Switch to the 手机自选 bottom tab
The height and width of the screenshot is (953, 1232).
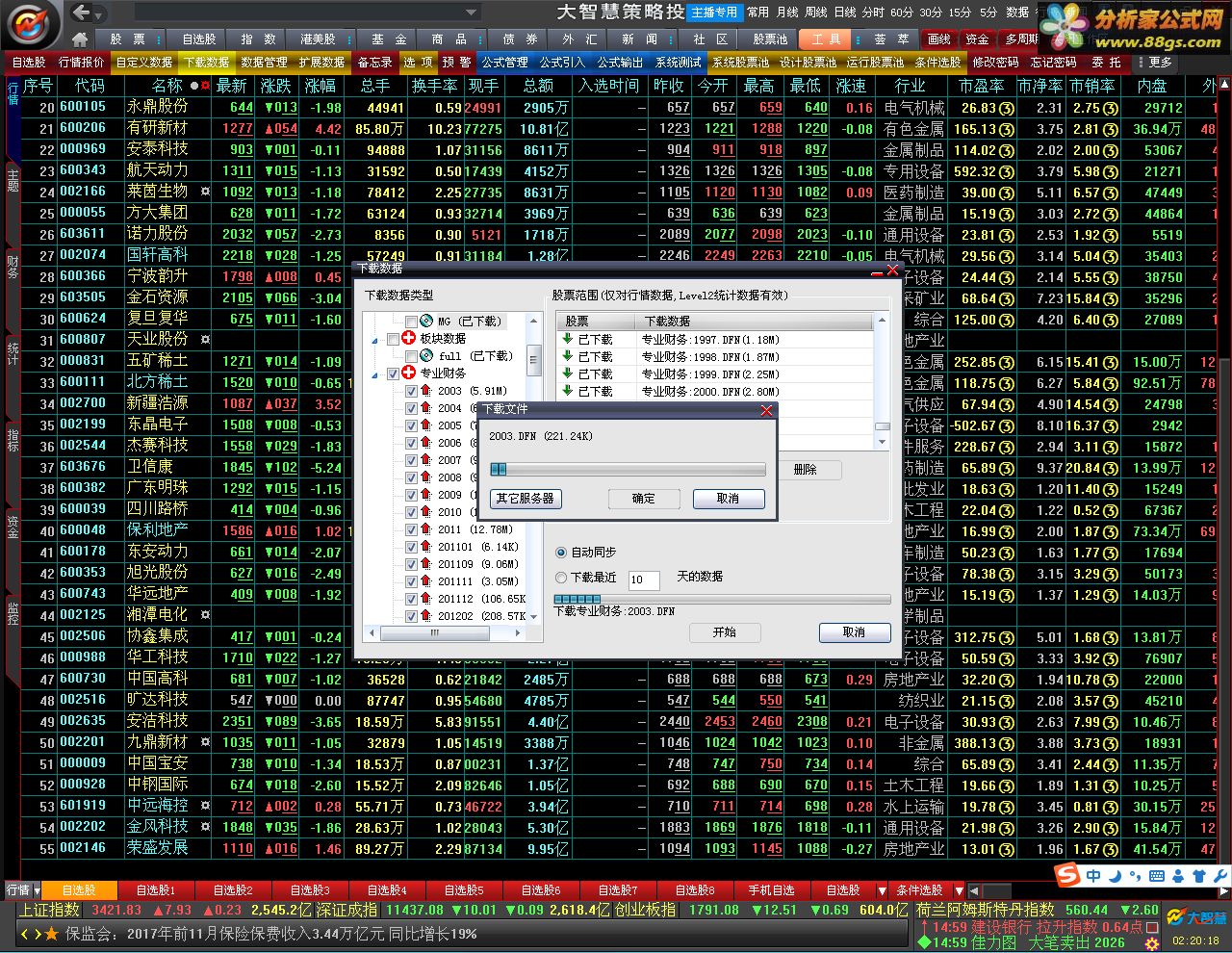point(771,890)
